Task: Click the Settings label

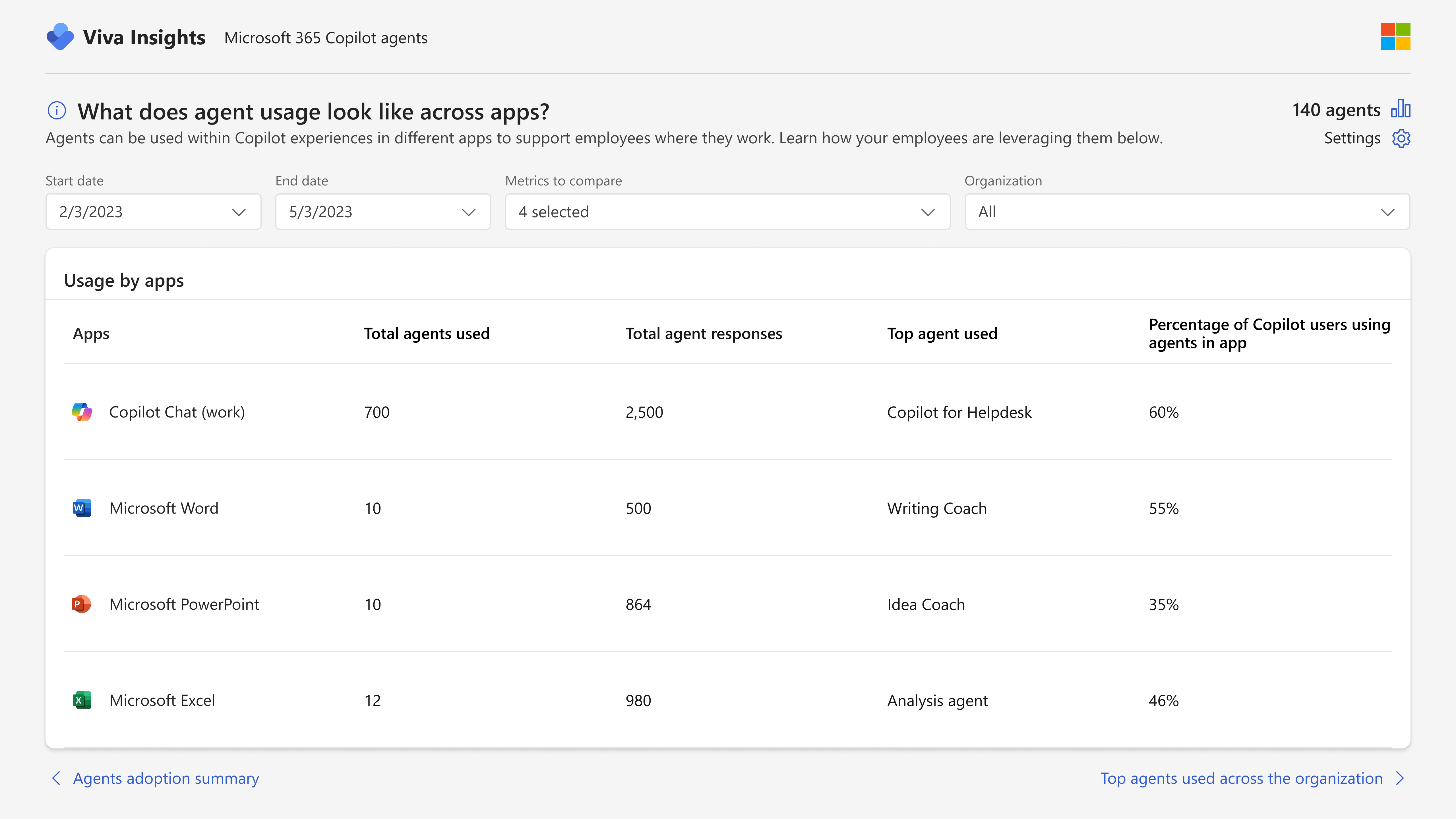Action: pos(1352,138)
